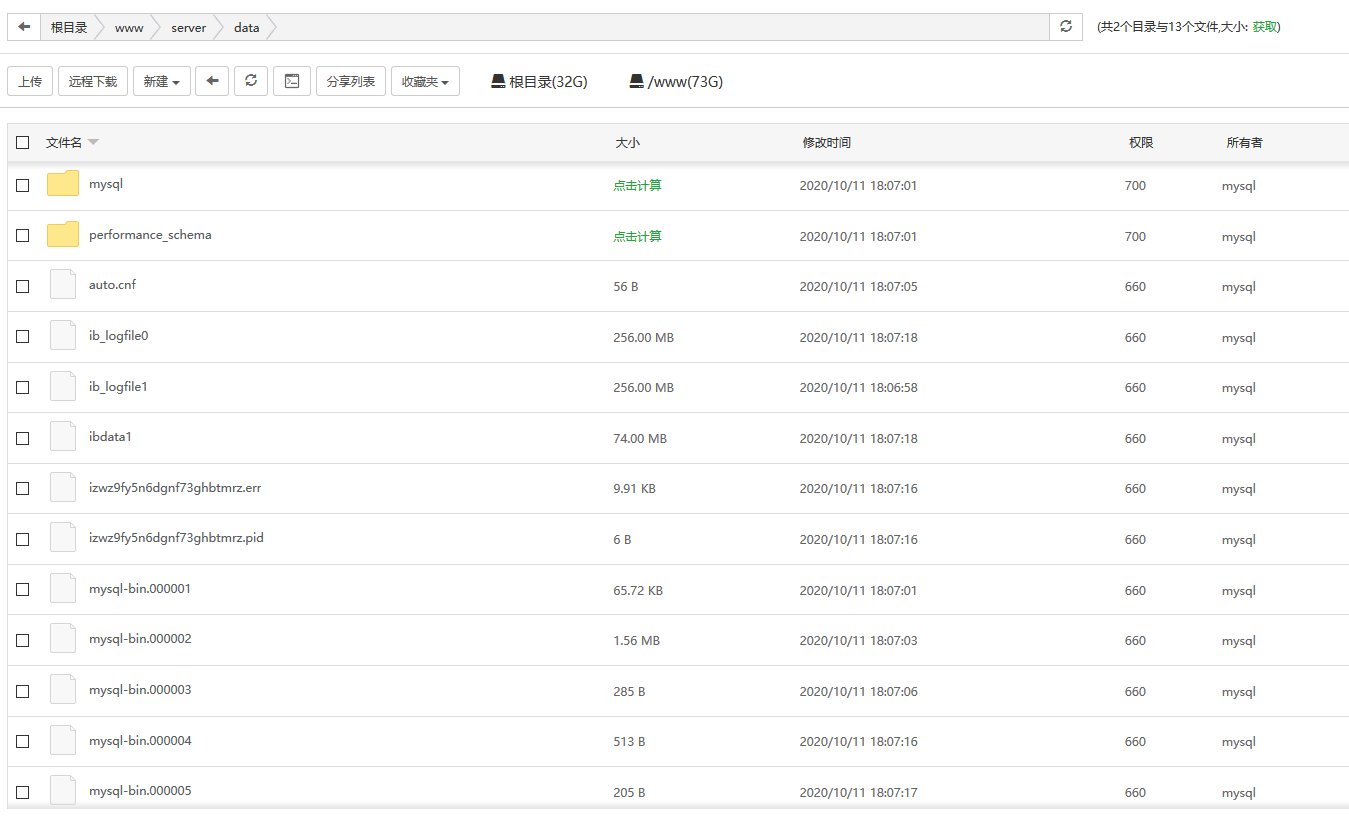This screenshot has height=832, width=1349.
Task: Click the 获取 link to get the total size
Action: (x=1264, y=27)
